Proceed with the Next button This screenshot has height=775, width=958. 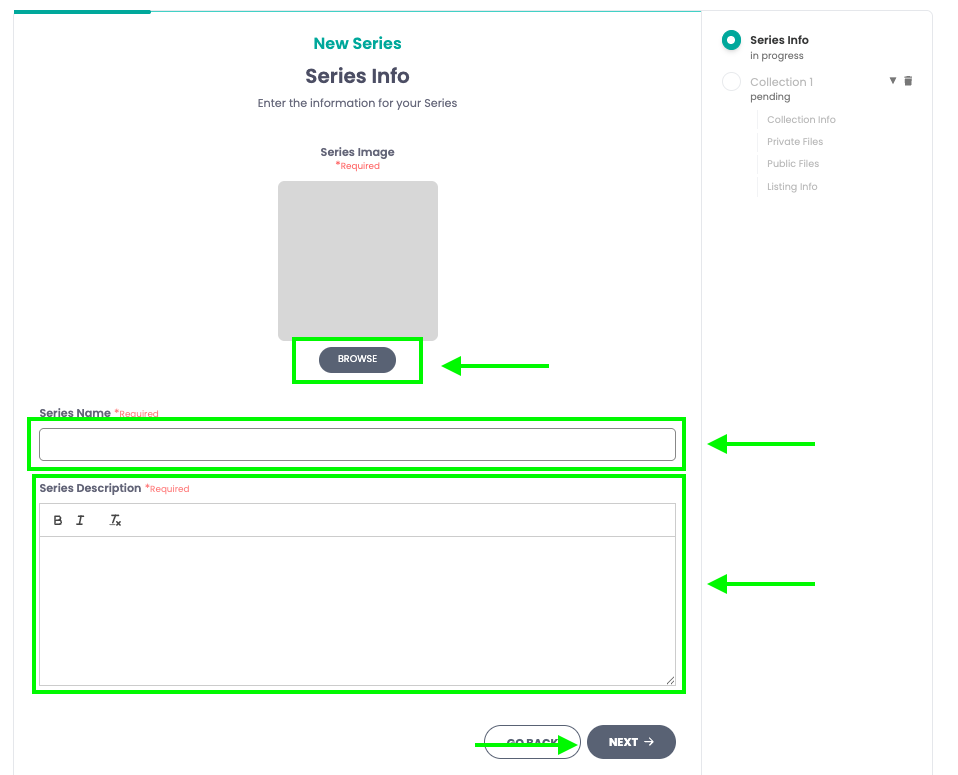630,742
